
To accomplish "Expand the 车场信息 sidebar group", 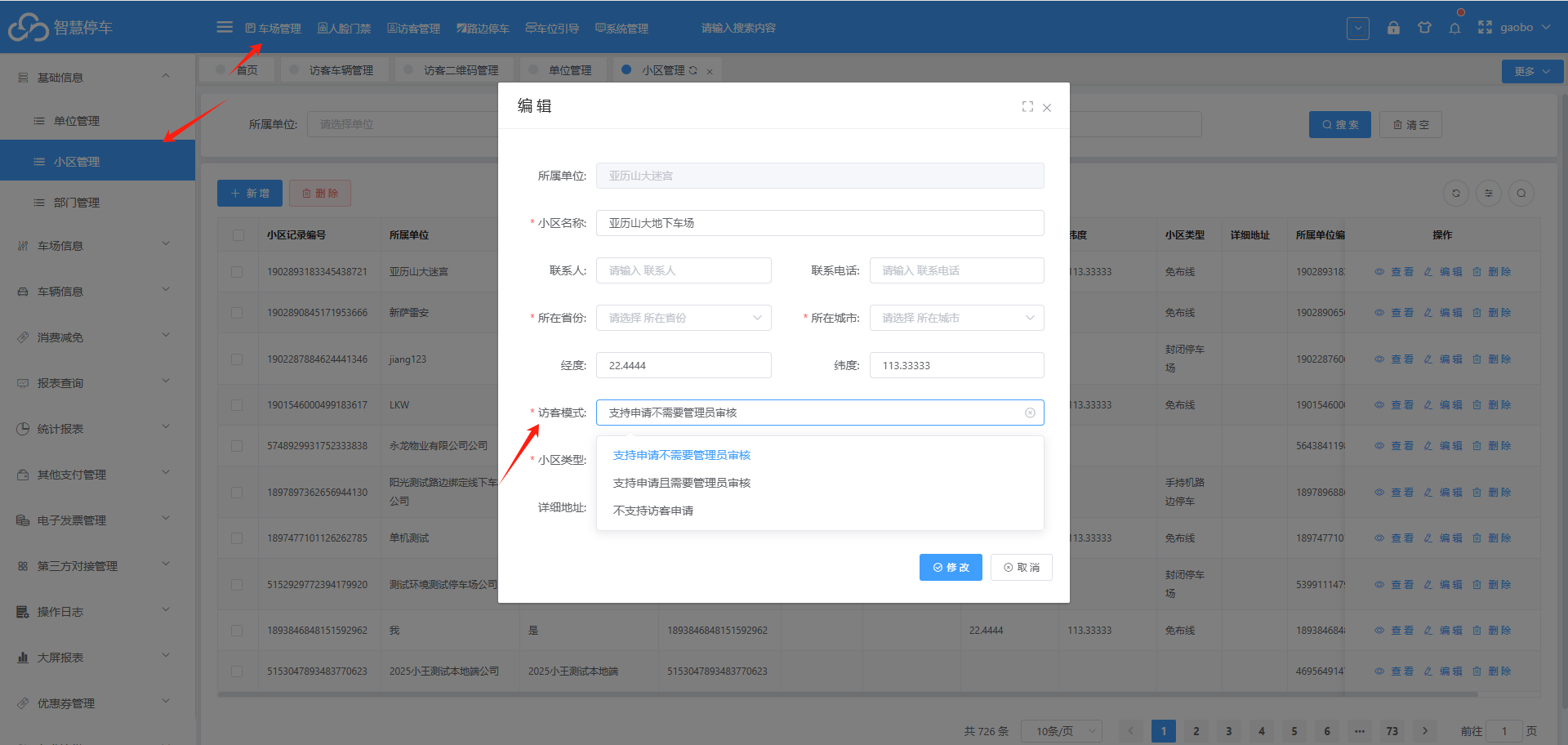I will (x=97, y=245).
